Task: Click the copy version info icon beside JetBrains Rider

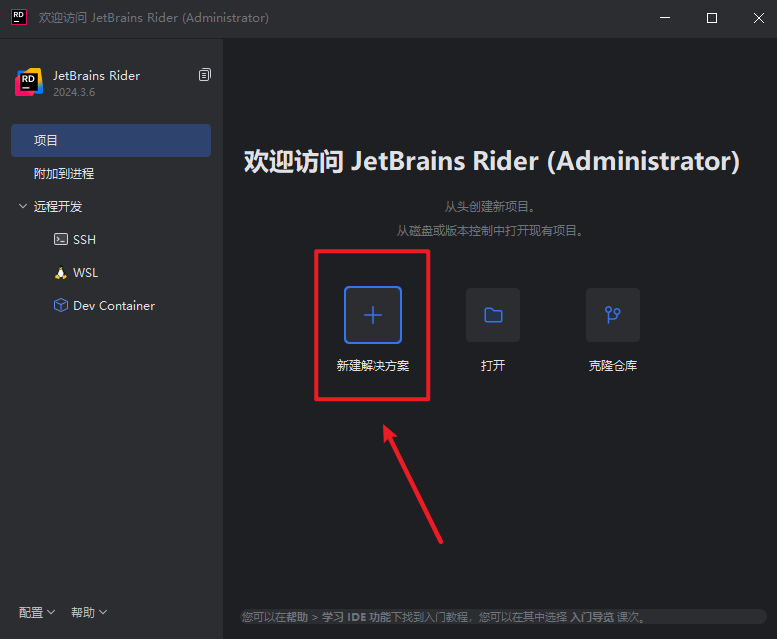Action: 205,75
